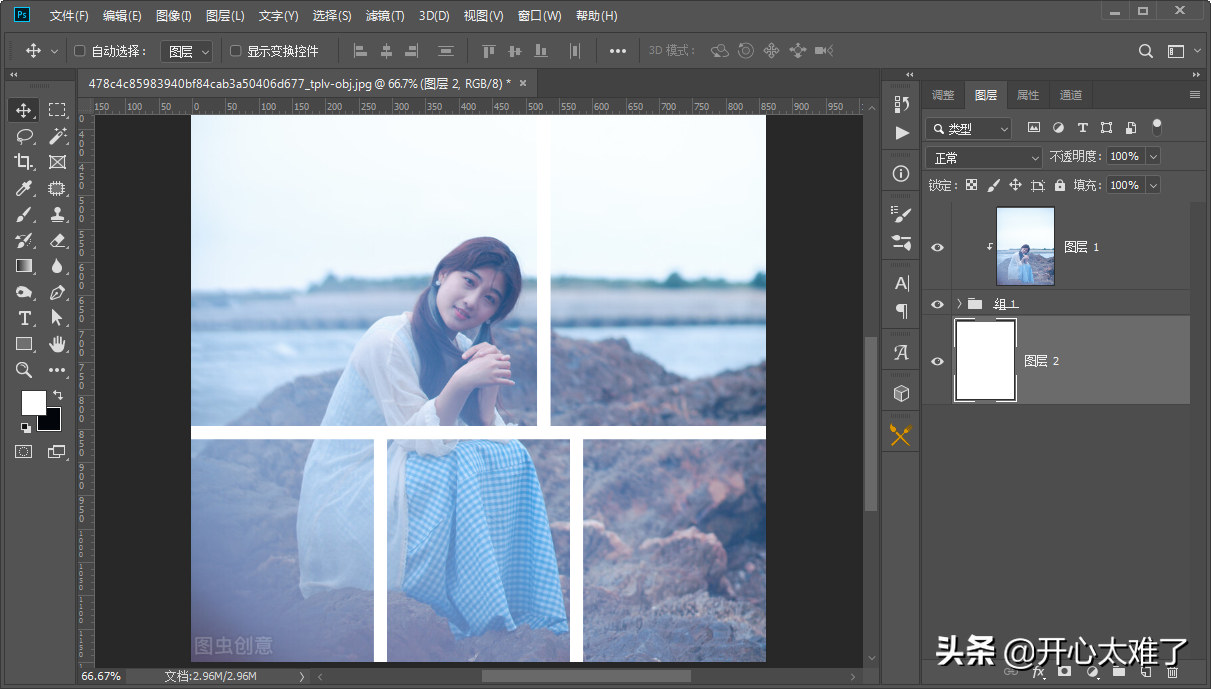Switch to the 通道 tab
The width and height of the screenshot is (1211, 689).
click(x=1071, y=95)
